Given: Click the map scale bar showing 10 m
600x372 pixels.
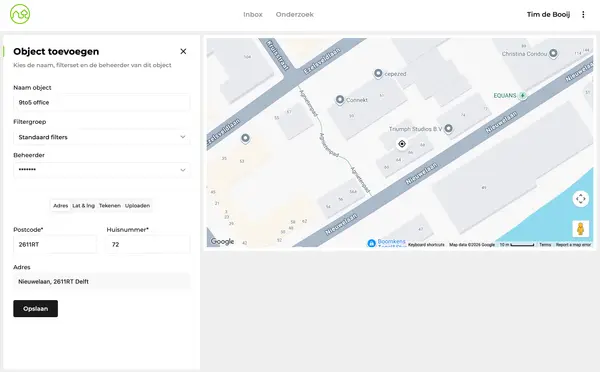Looking at the screenshot, I should click(x=517, y=245).
